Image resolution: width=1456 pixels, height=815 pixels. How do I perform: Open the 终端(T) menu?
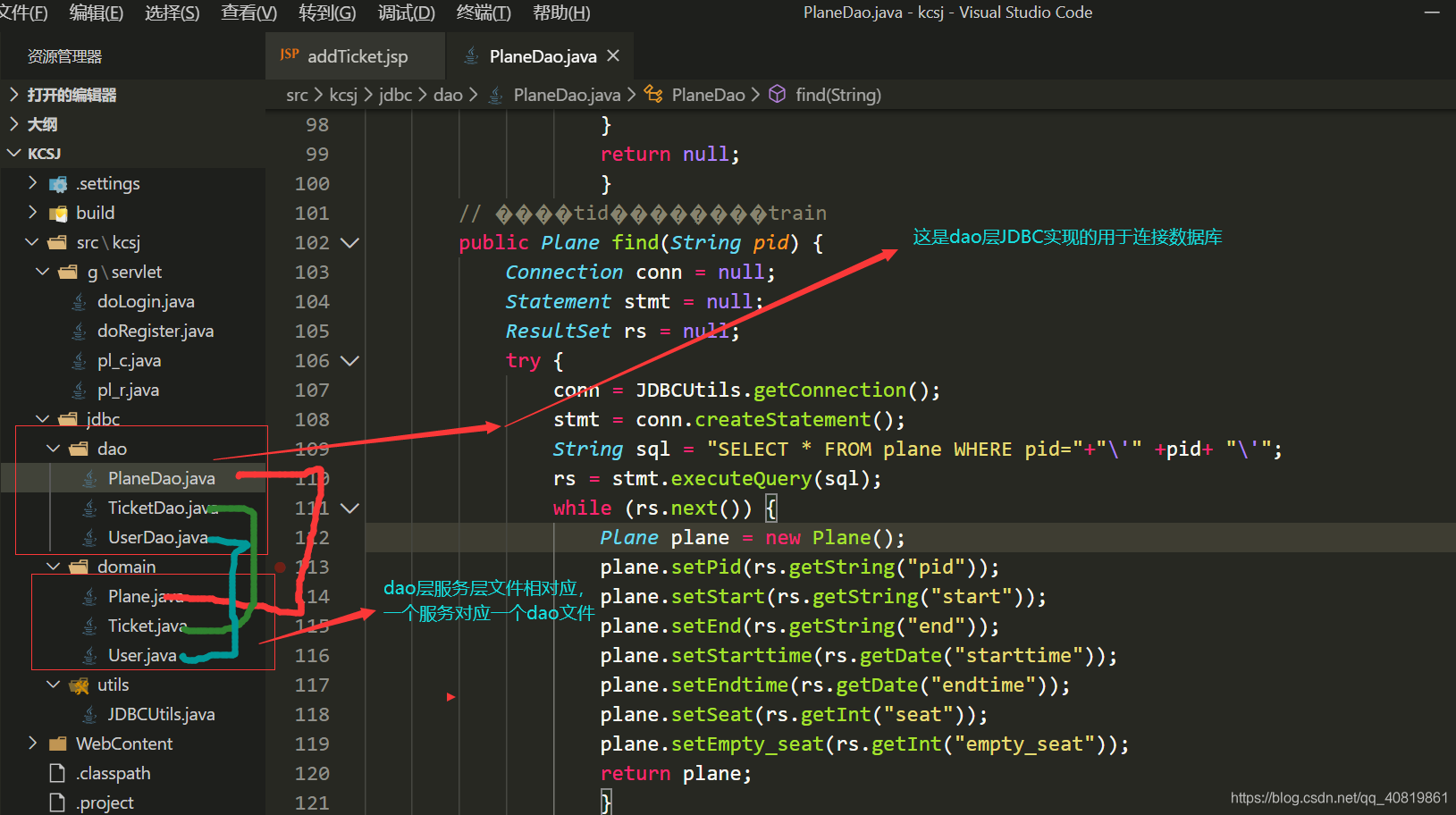click(x=484, y=13)
